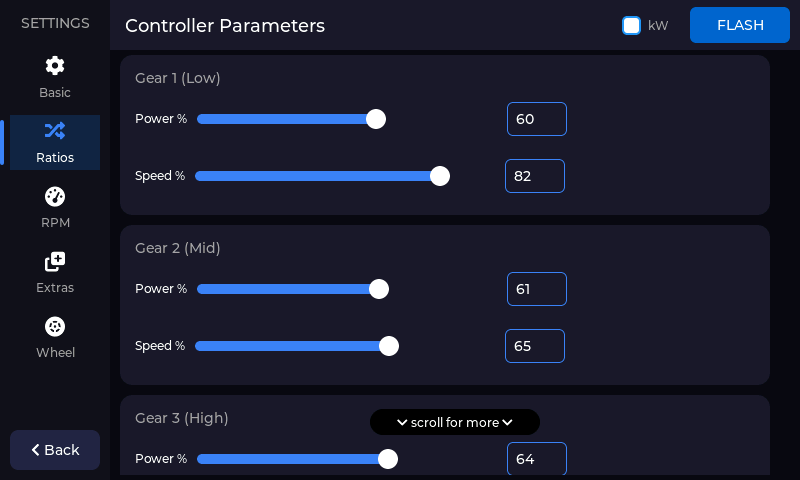Focus Gear 2 Power value field
This screenshot has width=800, height=480.
536,289
